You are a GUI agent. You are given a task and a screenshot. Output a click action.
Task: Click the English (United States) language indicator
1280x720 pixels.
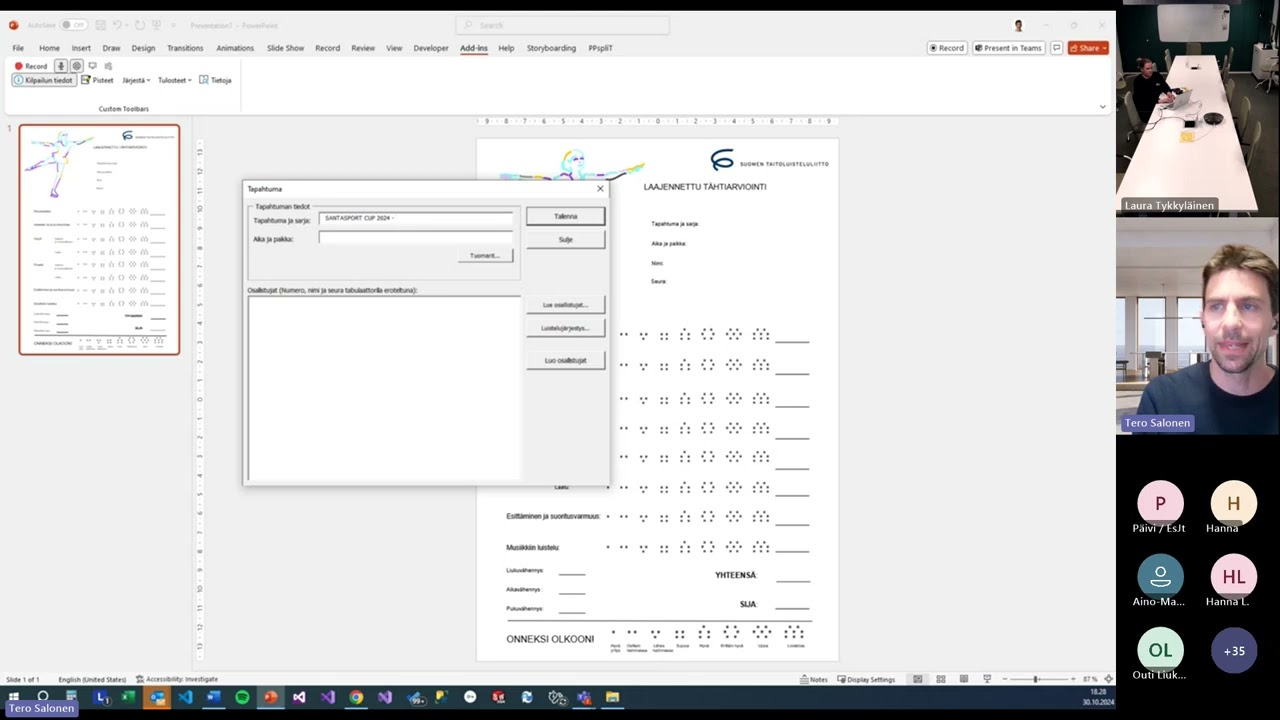point(92,680)
